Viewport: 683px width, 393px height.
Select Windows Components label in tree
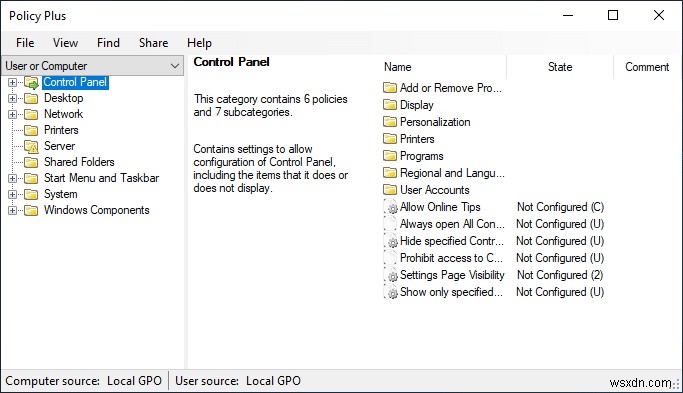97,210
